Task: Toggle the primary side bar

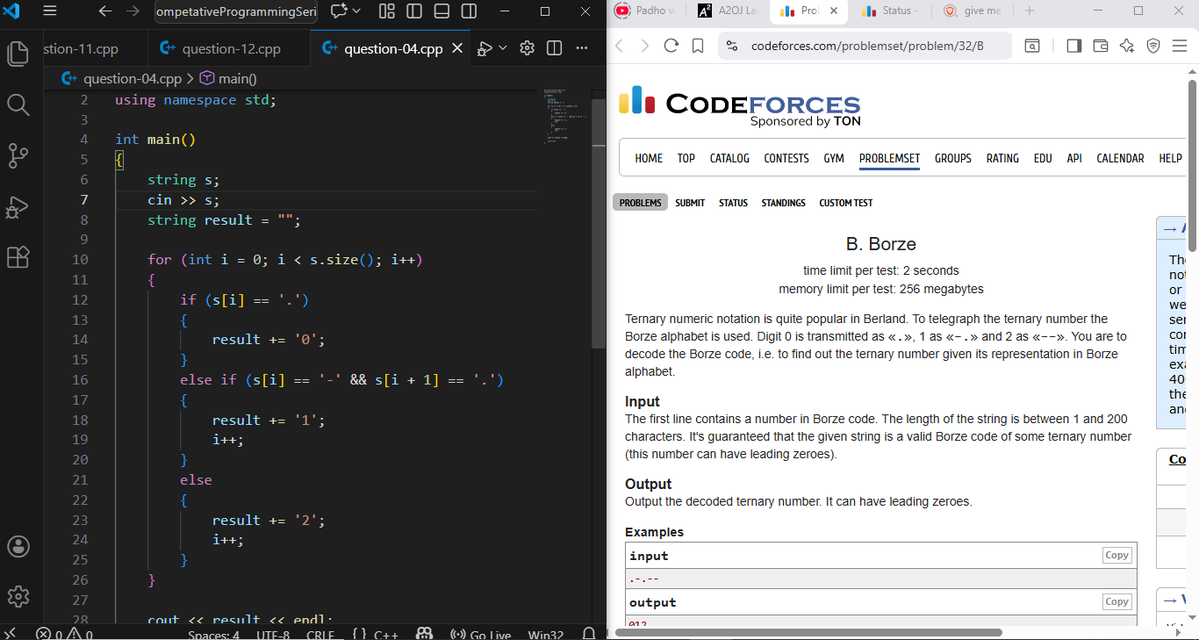Action: coord(414,11)
